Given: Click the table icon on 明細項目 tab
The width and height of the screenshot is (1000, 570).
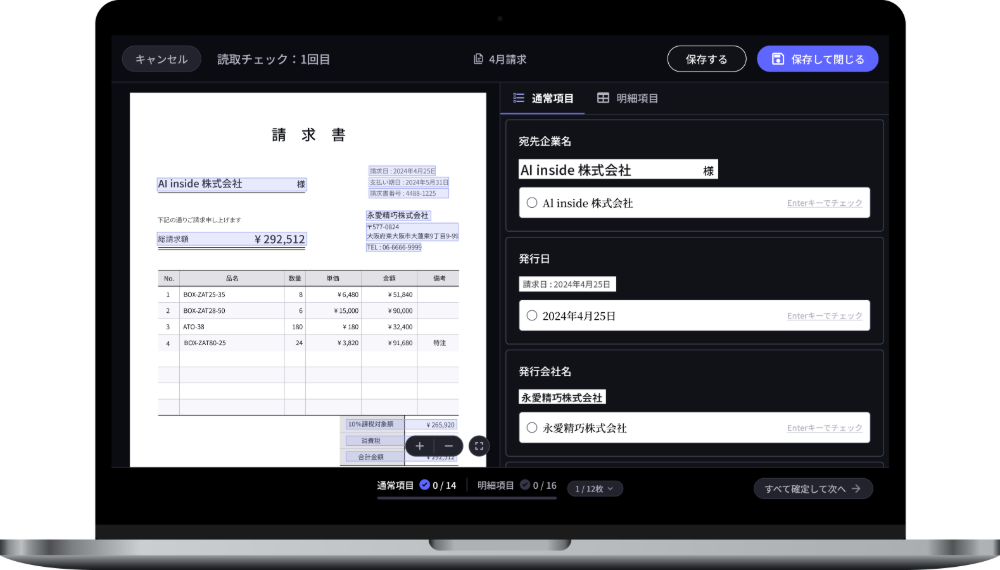Looking at the screenshot, I should [x=603, y=98].
